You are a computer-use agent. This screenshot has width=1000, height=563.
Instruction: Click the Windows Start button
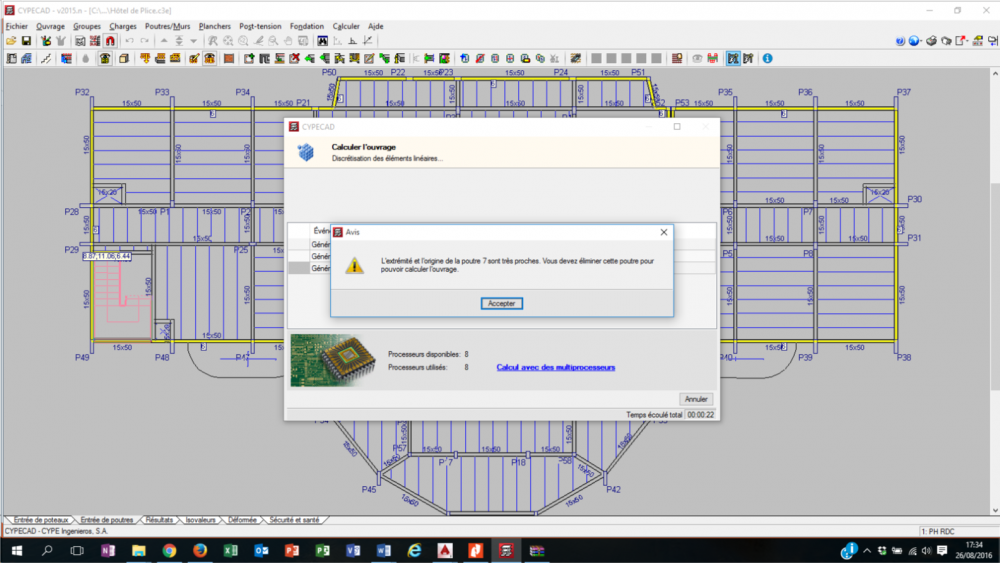tap(17, 550)
